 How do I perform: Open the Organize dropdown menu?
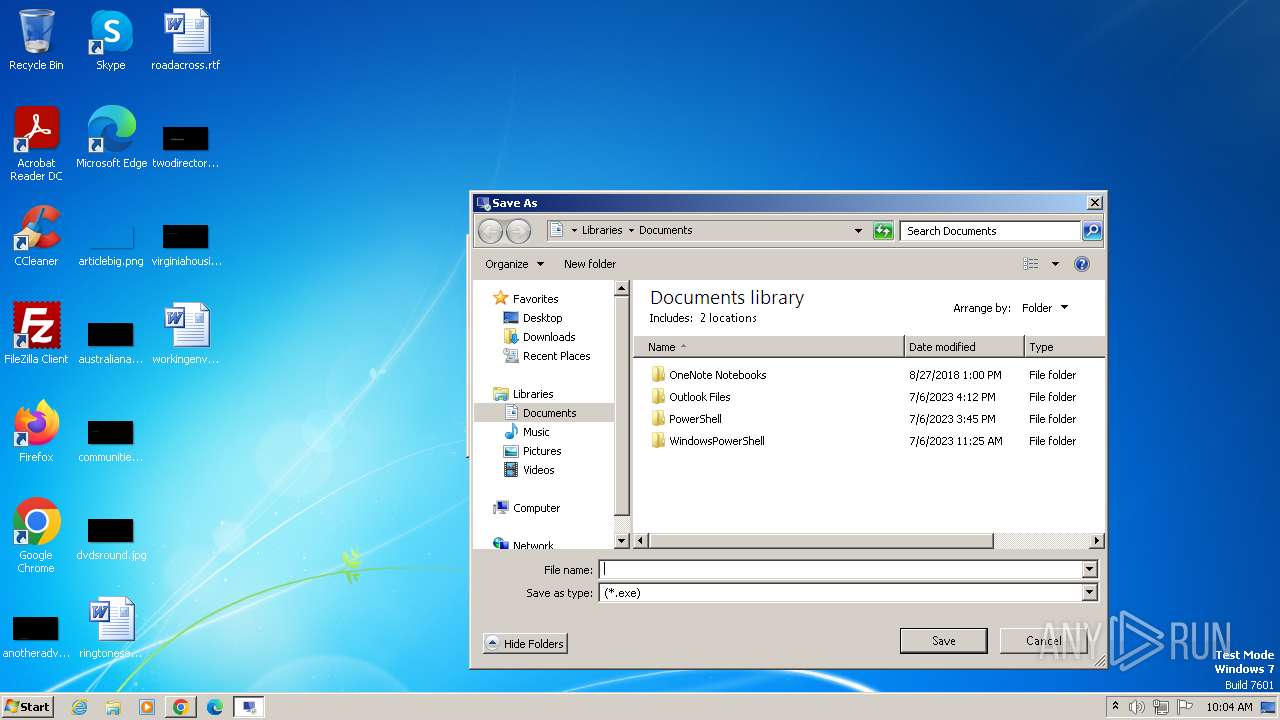514,264
